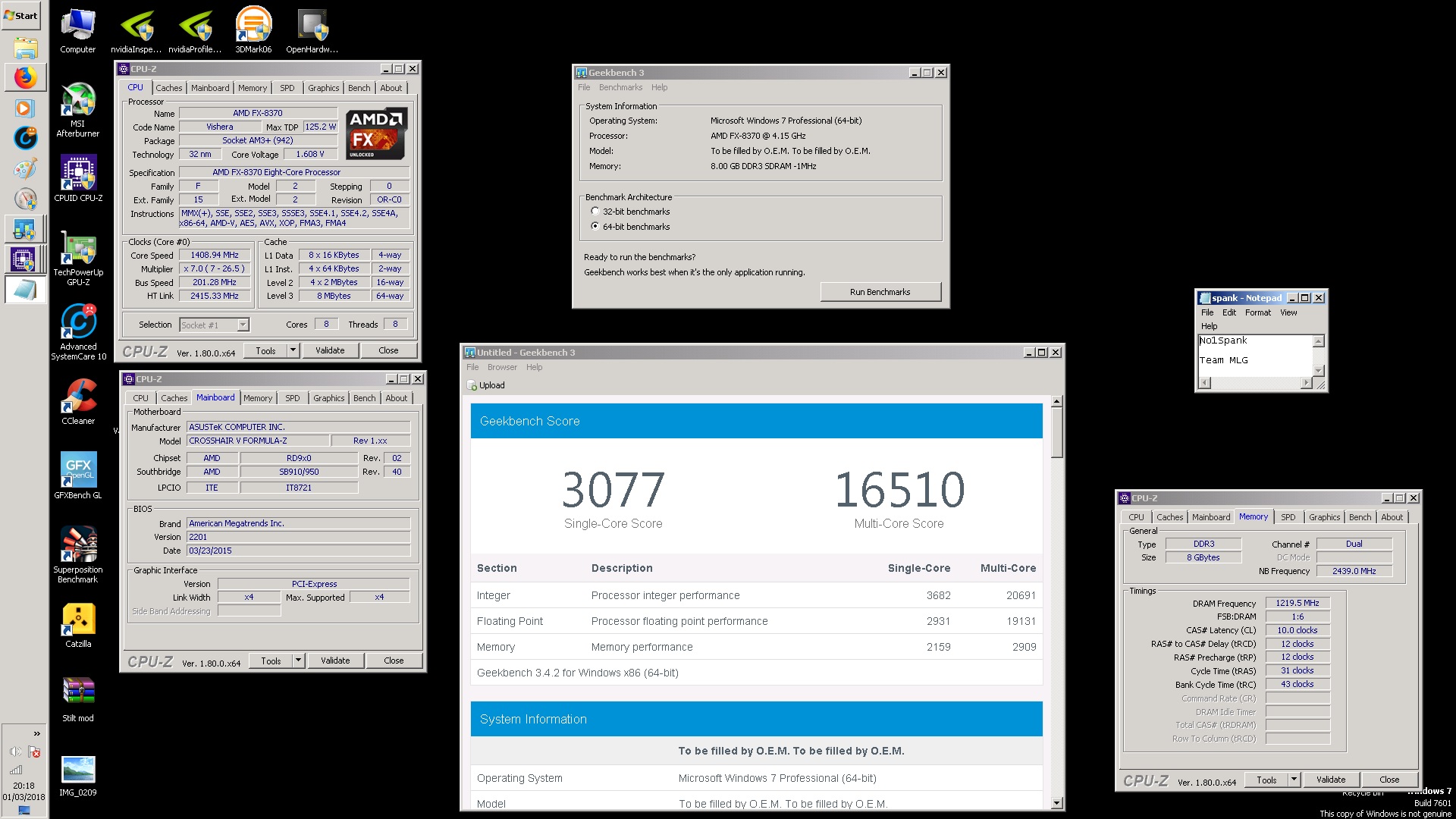Click the CROSSHAIR V FORMULA-Z model field
The image size is (1456, 819).
pyautogui.click(x=258, y=441)
